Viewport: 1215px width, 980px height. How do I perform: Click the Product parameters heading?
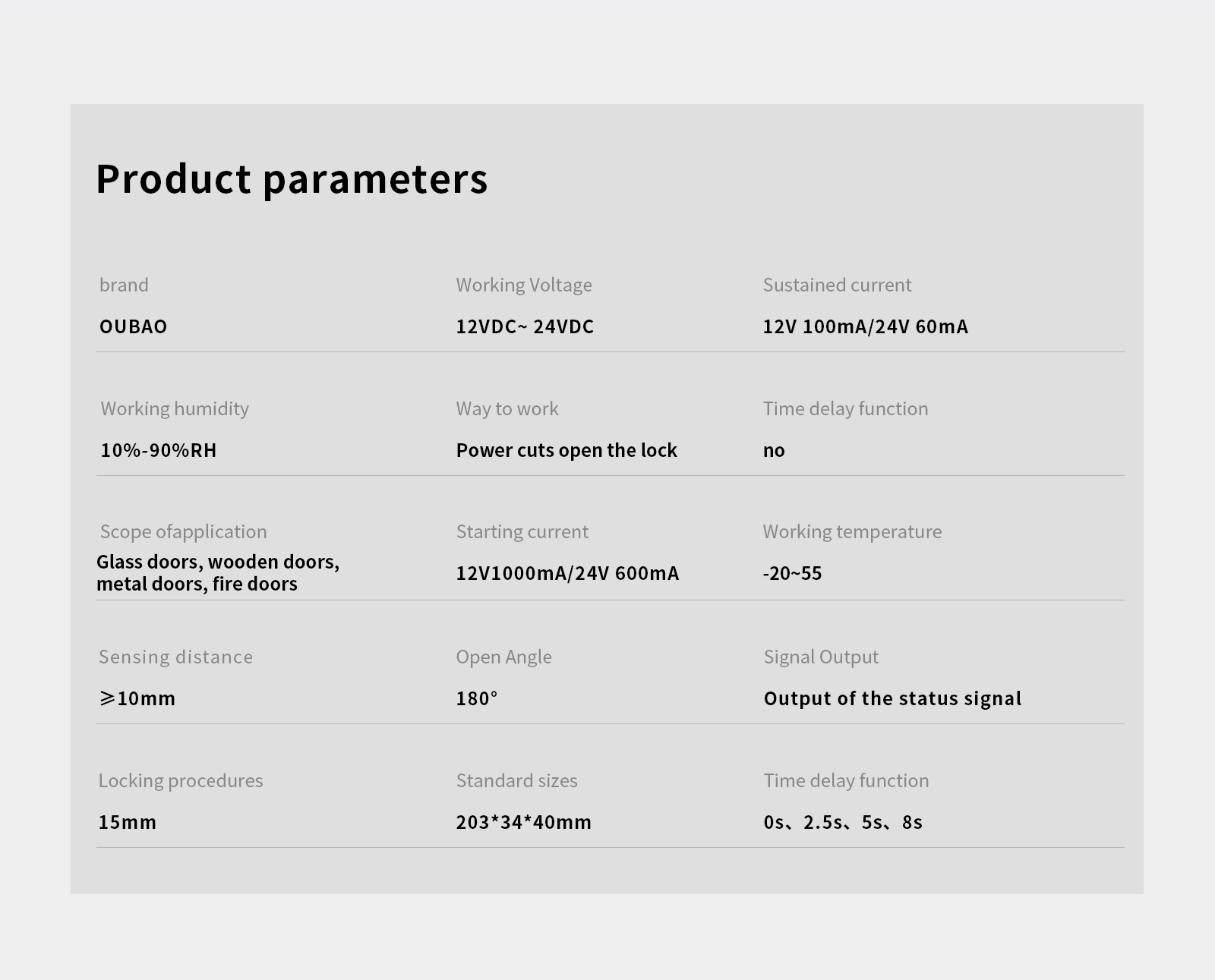click(292, 180)
